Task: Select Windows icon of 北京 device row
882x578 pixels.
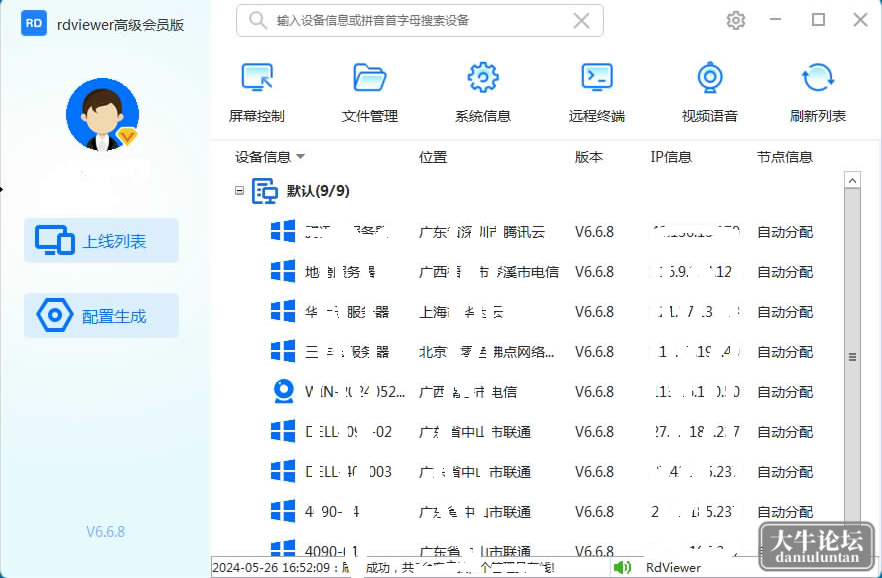Action: (283, 351)
